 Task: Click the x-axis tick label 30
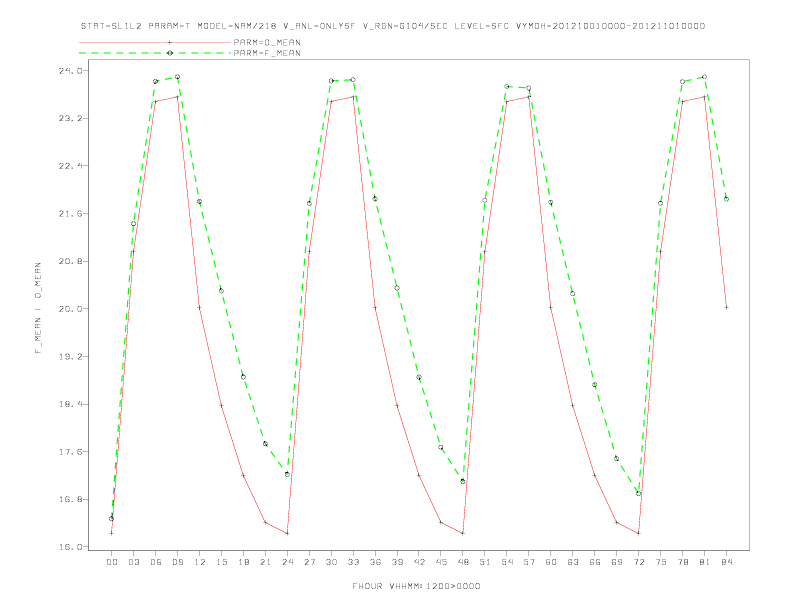pos(331,562)
